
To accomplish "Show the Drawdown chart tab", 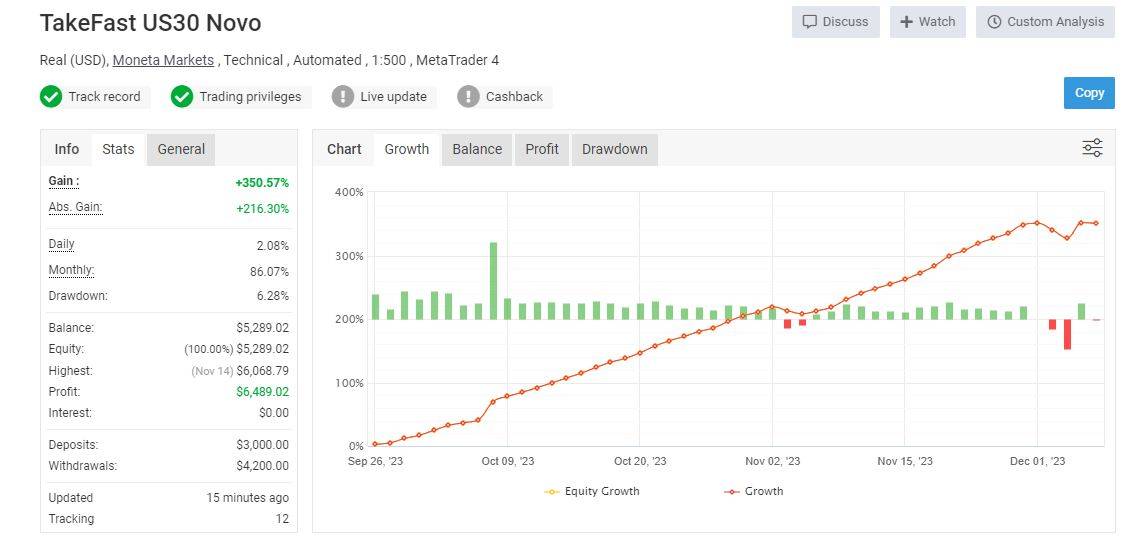I will (614, 149).
